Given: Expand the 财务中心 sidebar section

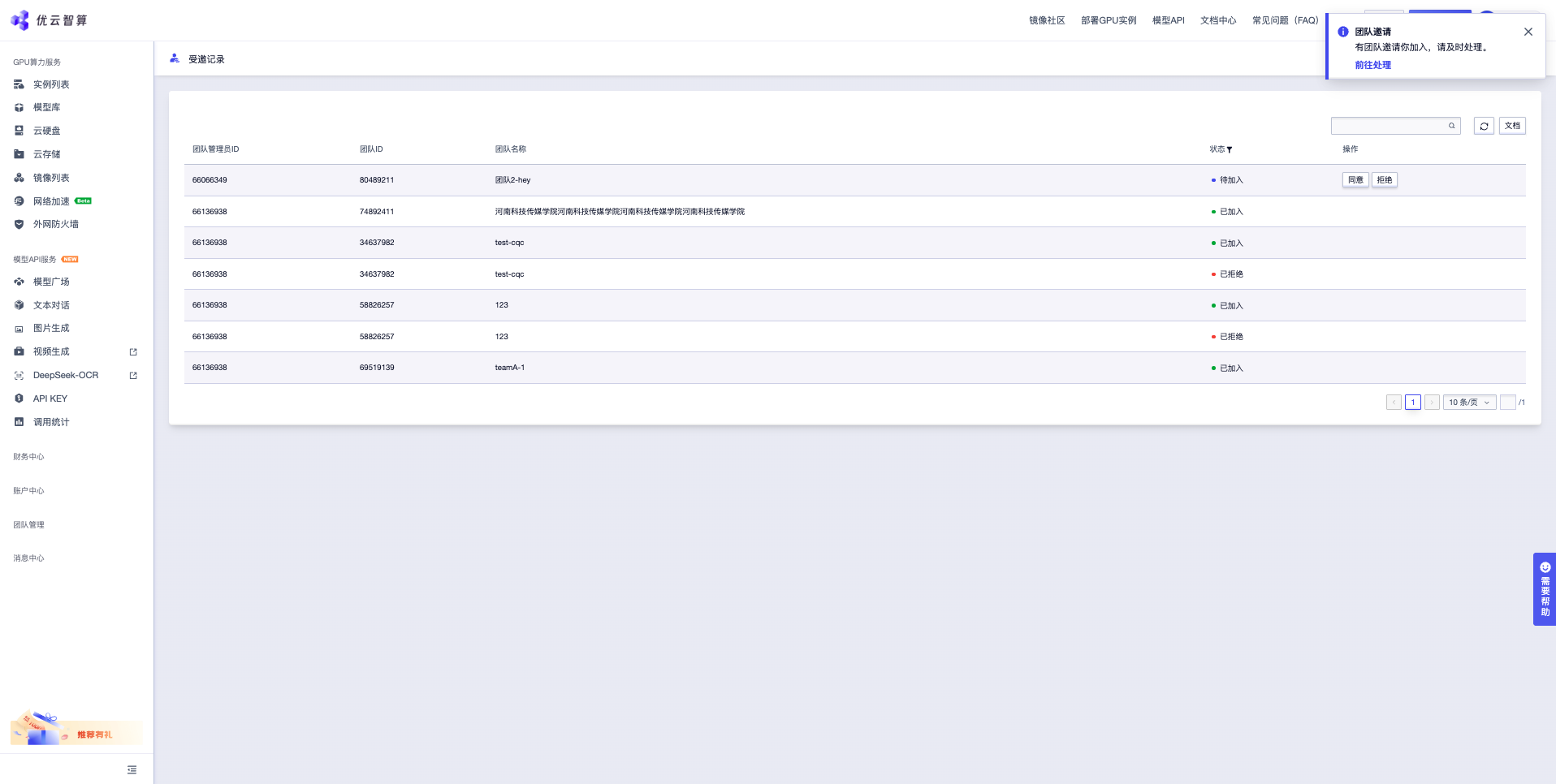Looking at the screenshot, I should coord(28,457).
